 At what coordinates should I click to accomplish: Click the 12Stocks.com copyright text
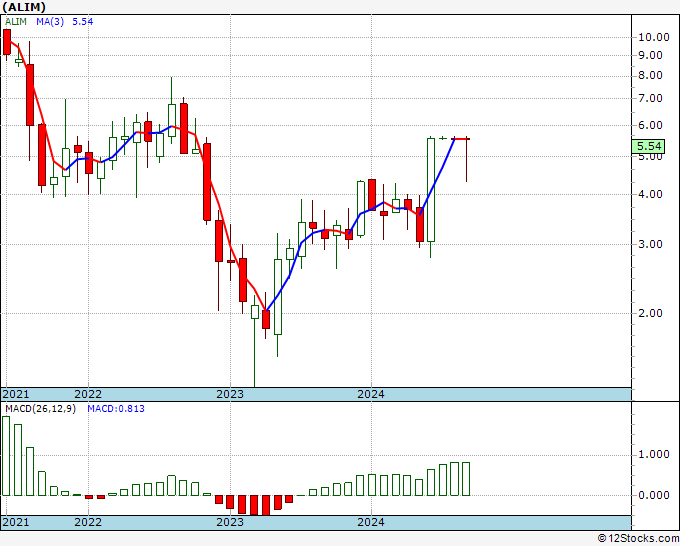click(x=638, y=539)
